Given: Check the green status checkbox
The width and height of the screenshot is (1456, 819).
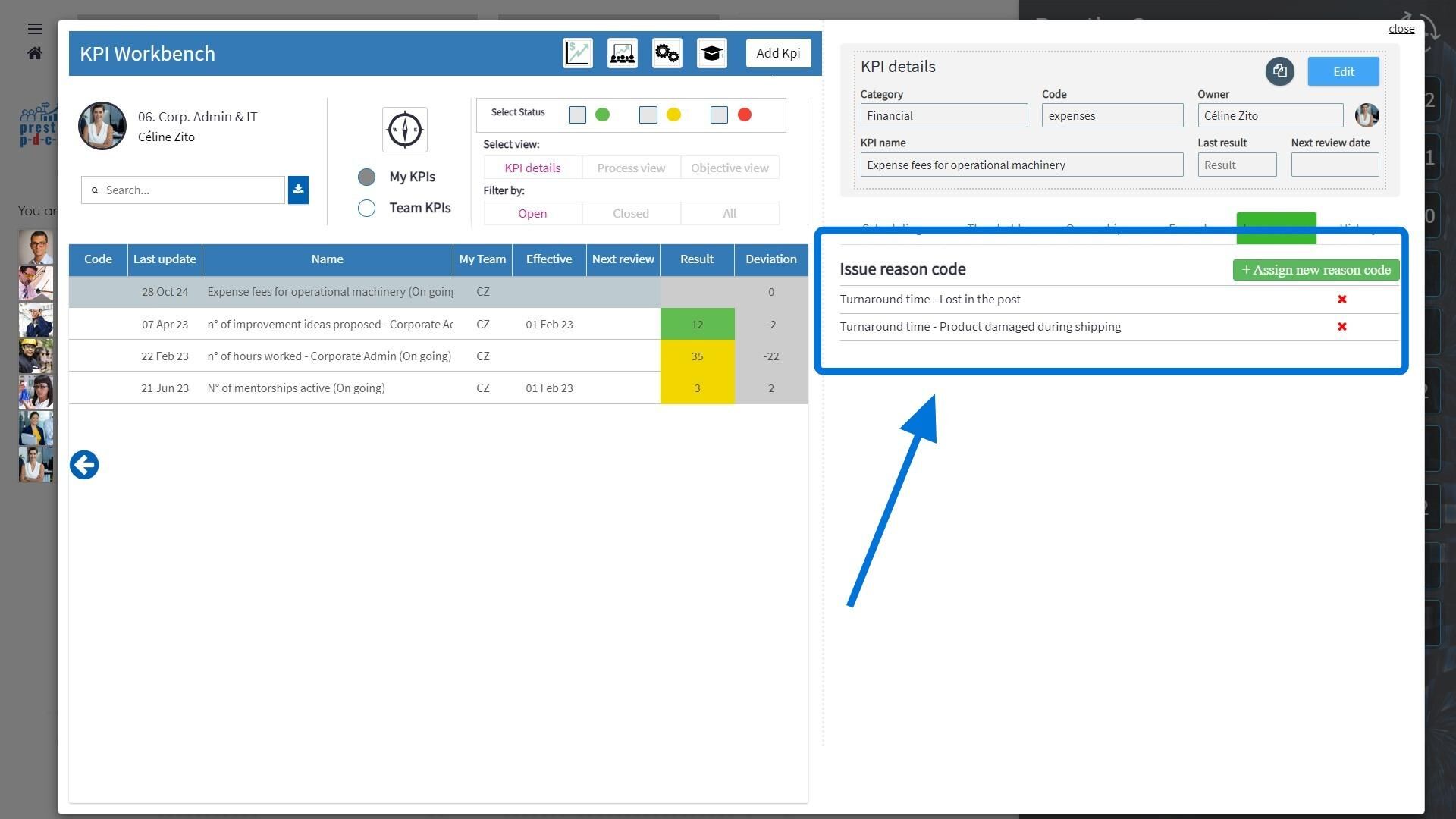Looking at the screenshot, I should (577, 115).
